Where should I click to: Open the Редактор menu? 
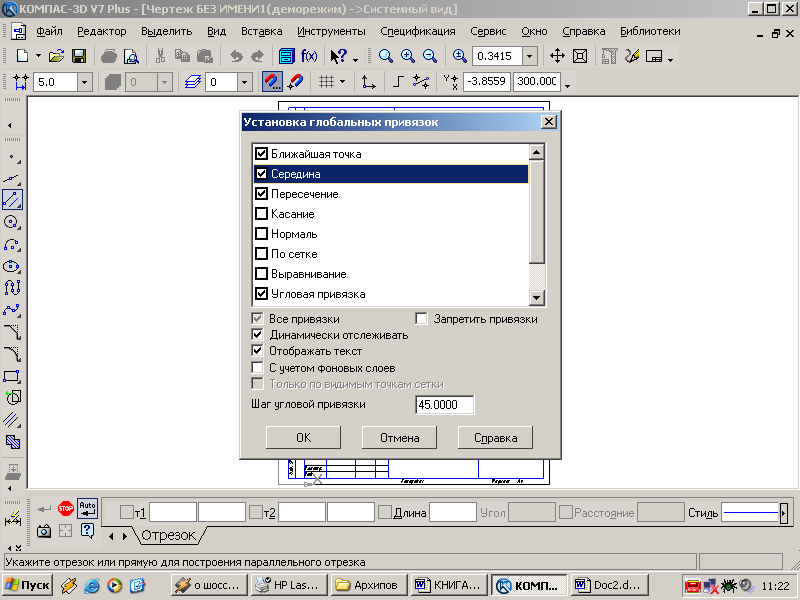pos(102,31)
